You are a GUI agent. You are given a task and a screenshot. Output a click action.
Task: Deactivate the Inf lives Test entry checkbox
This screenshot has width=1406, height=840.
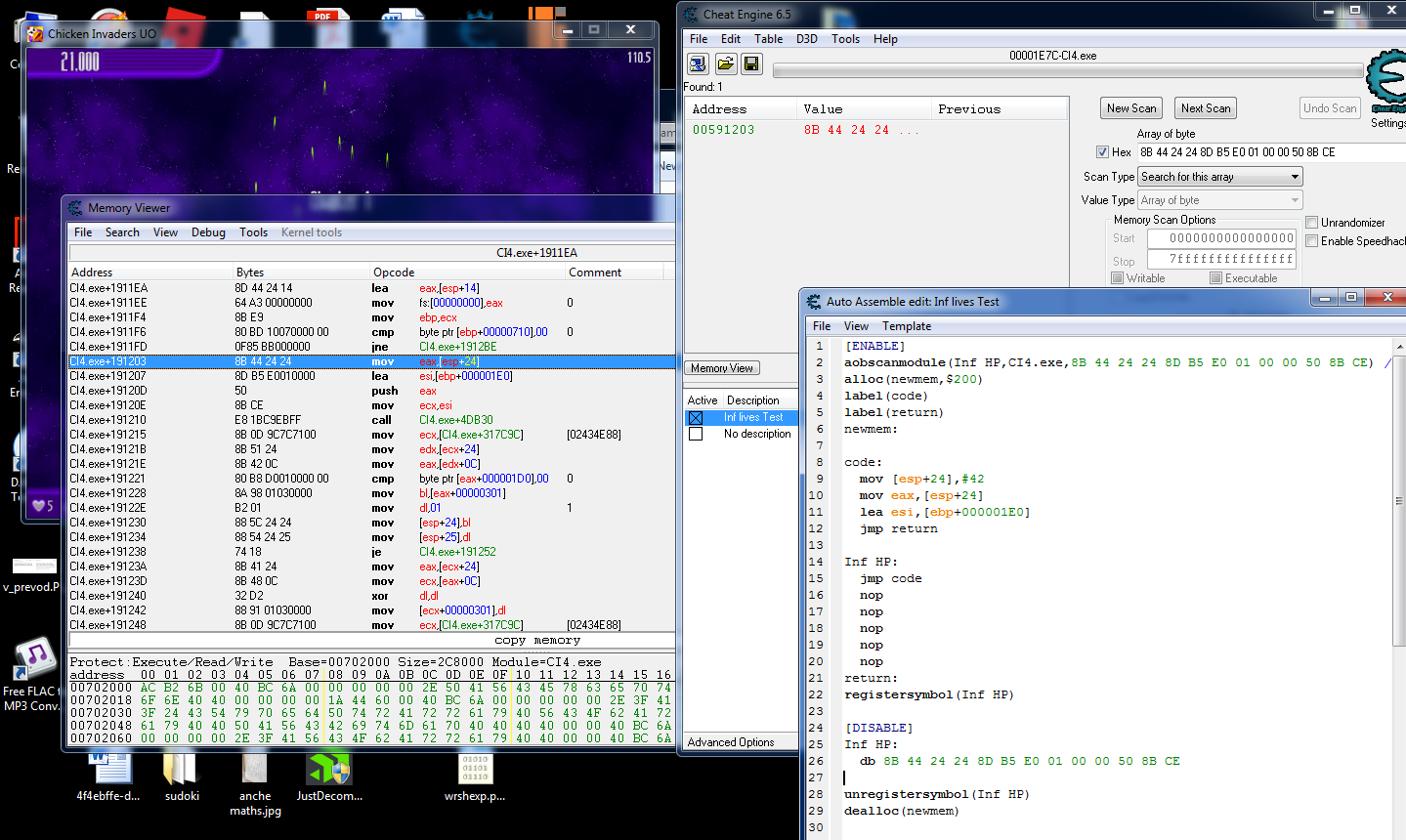[x=696, y=418]
